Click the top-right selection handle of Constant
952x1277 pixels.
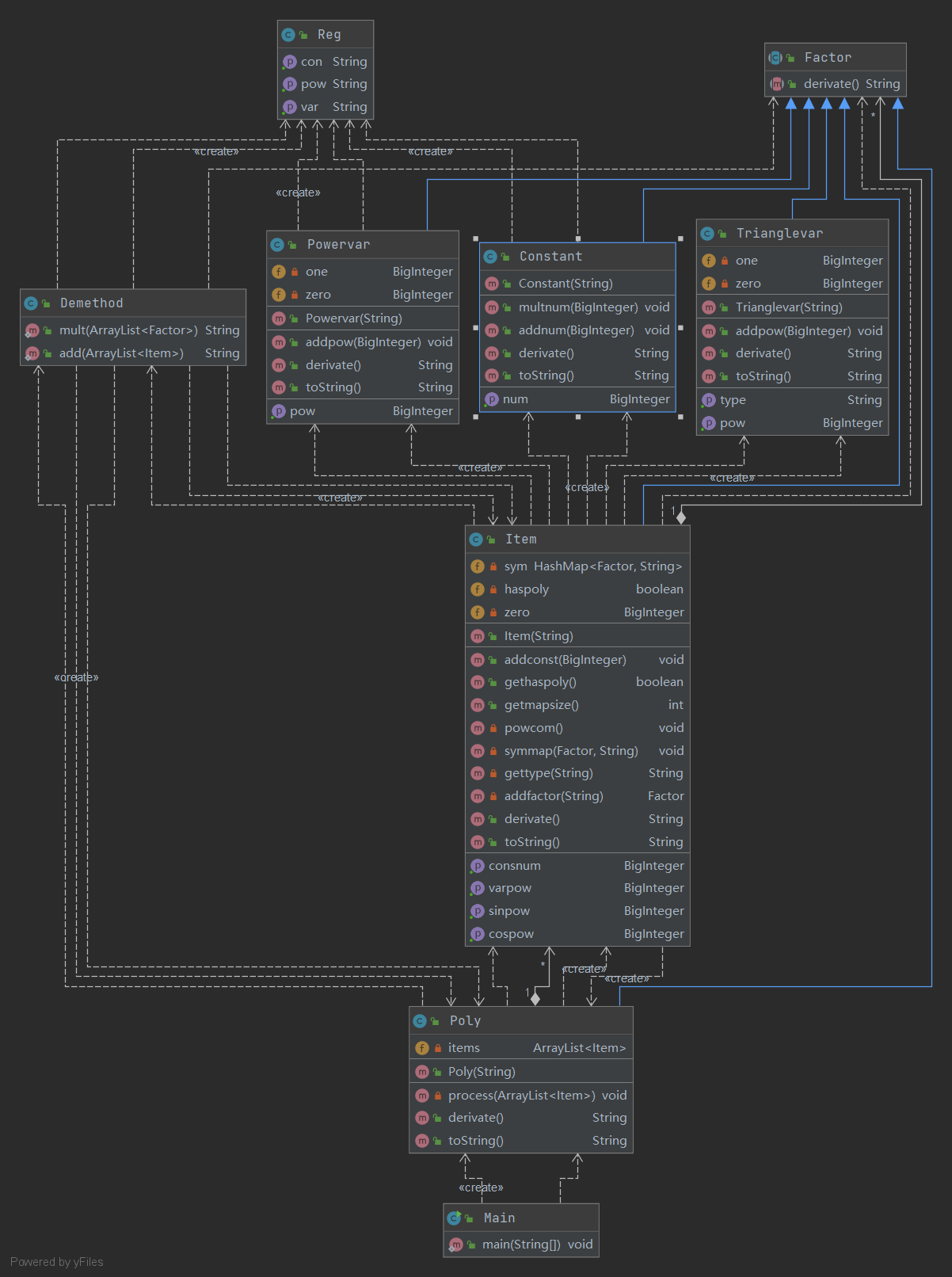[x=680, y=238]
